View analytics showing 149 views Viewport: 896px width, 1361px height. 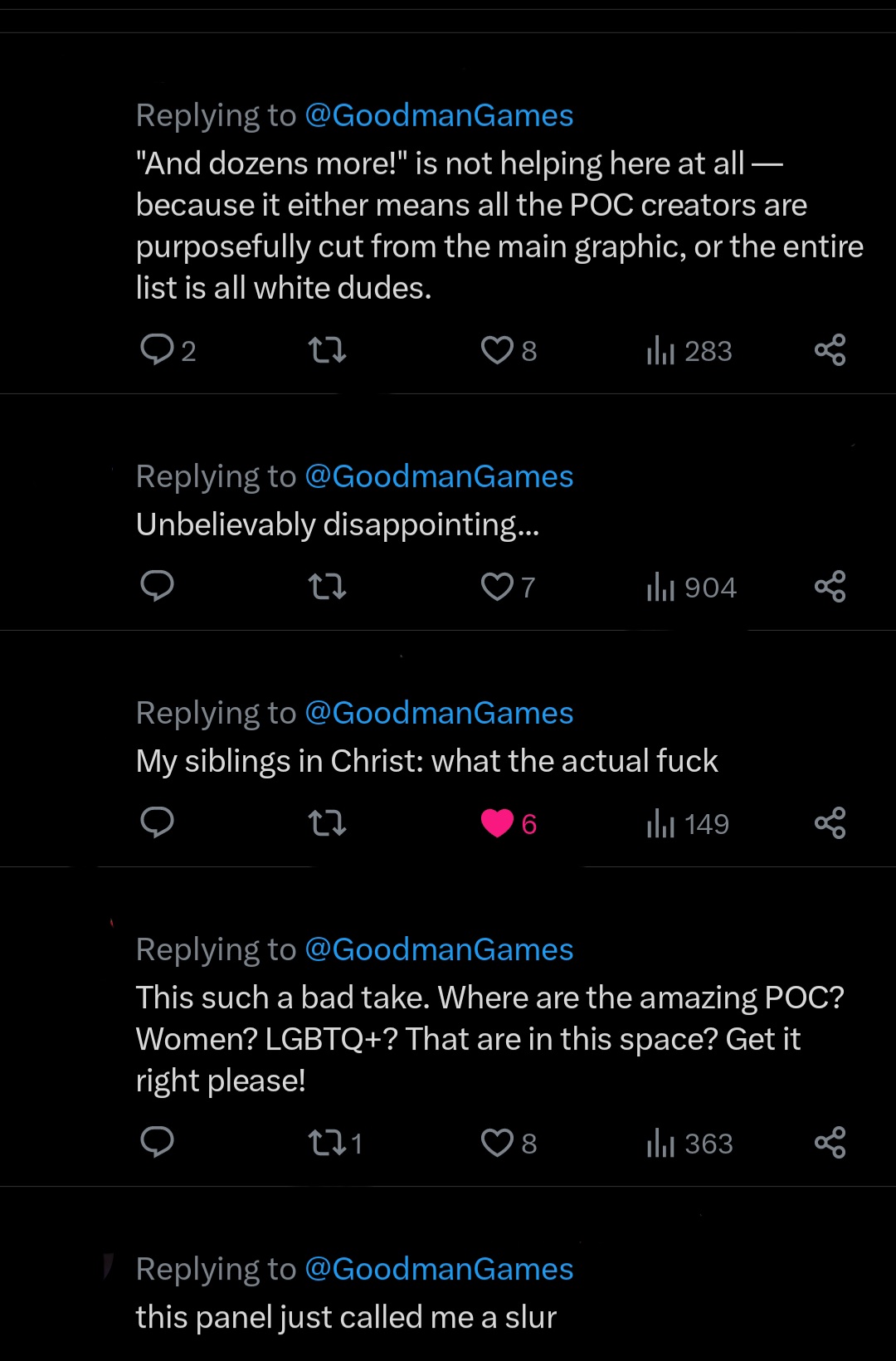(687, 824)
